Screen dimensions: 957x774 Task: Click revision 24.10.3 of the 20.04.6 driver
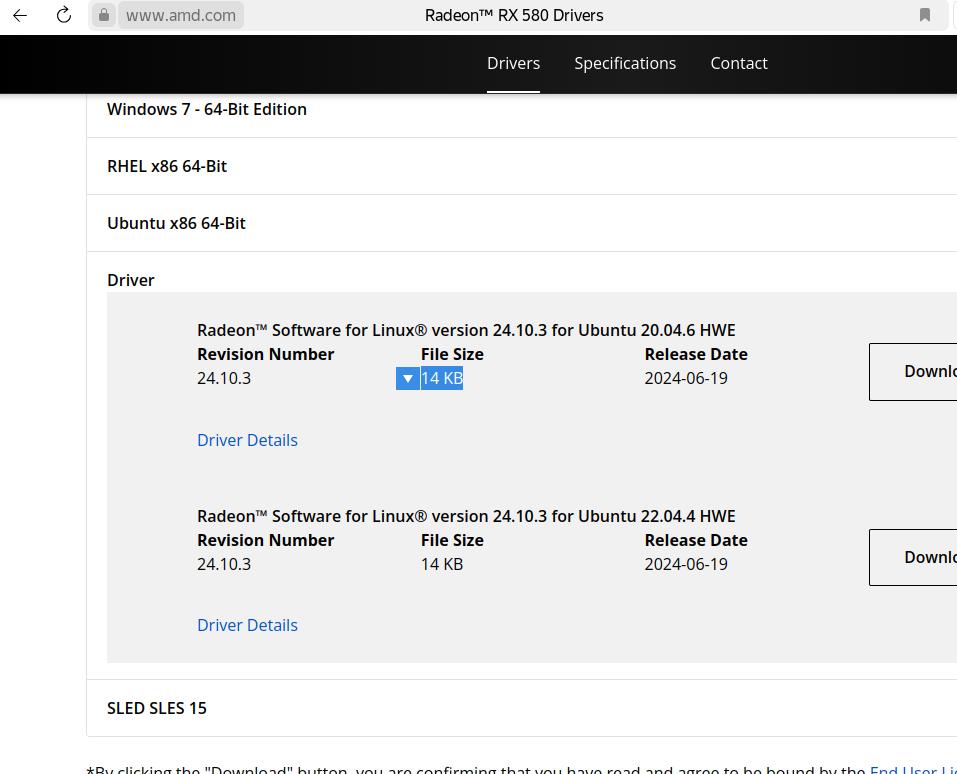tap(224, 378)
